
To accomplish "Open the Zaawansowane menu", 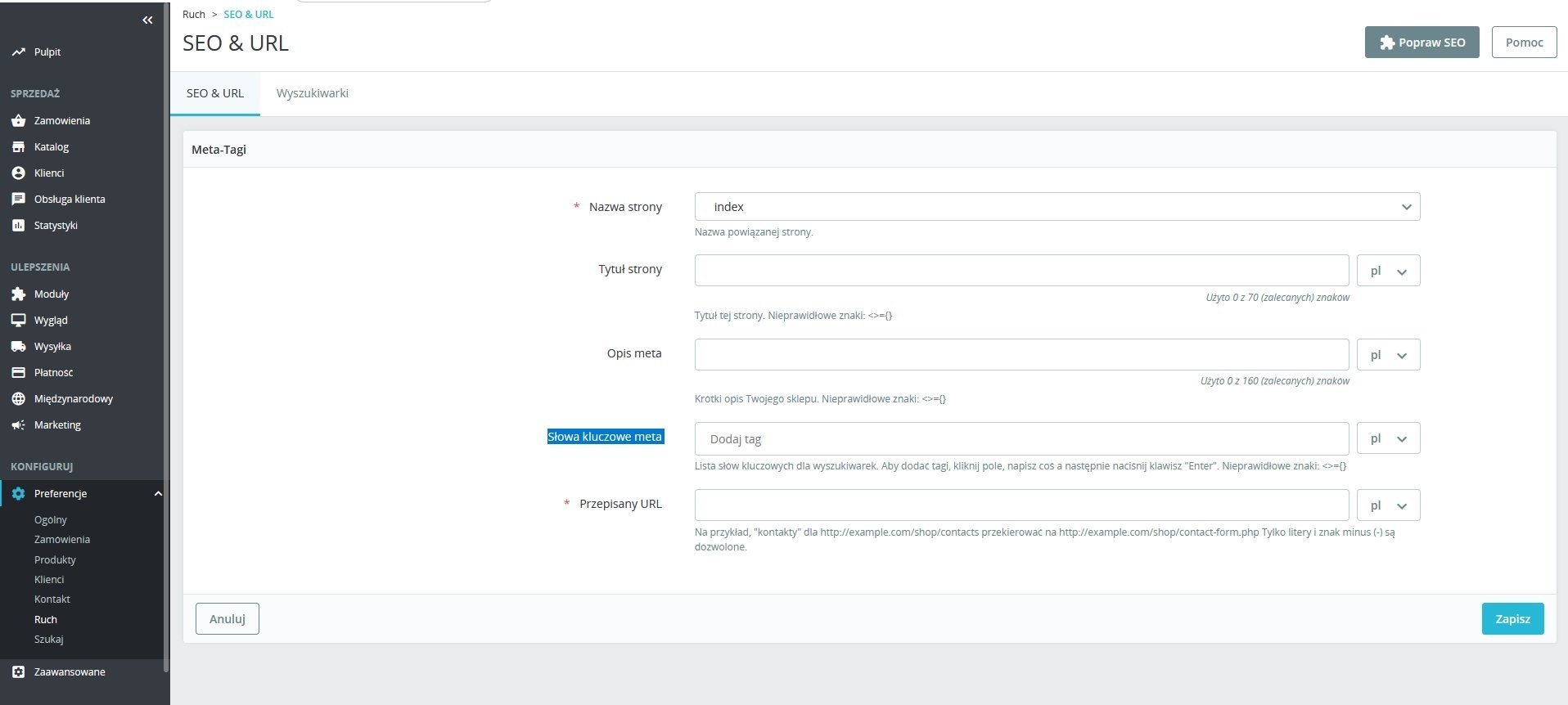I will click(70, 671).
